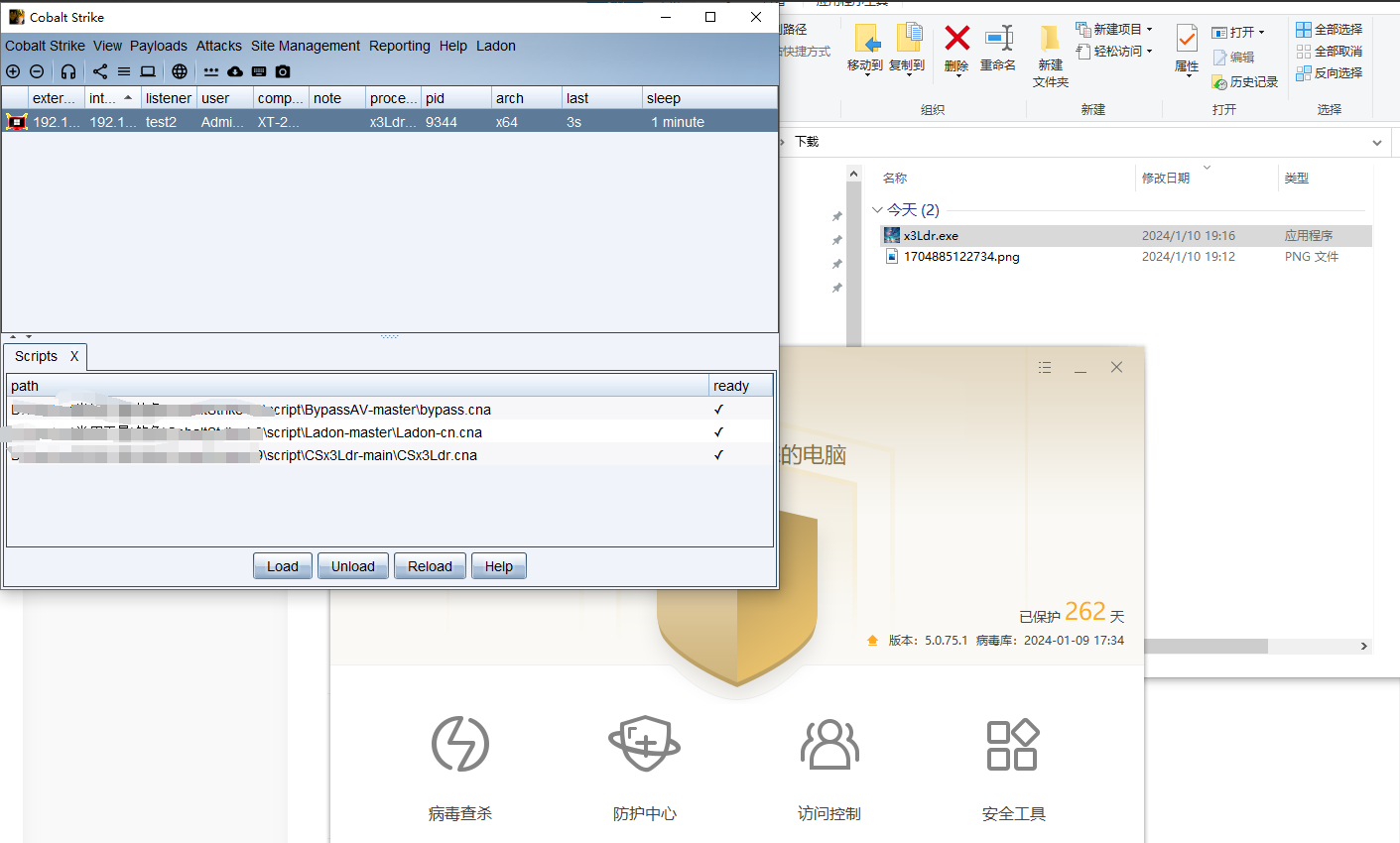
Task: Collapse the 今天 (2) file group
Action: [877, 210]
